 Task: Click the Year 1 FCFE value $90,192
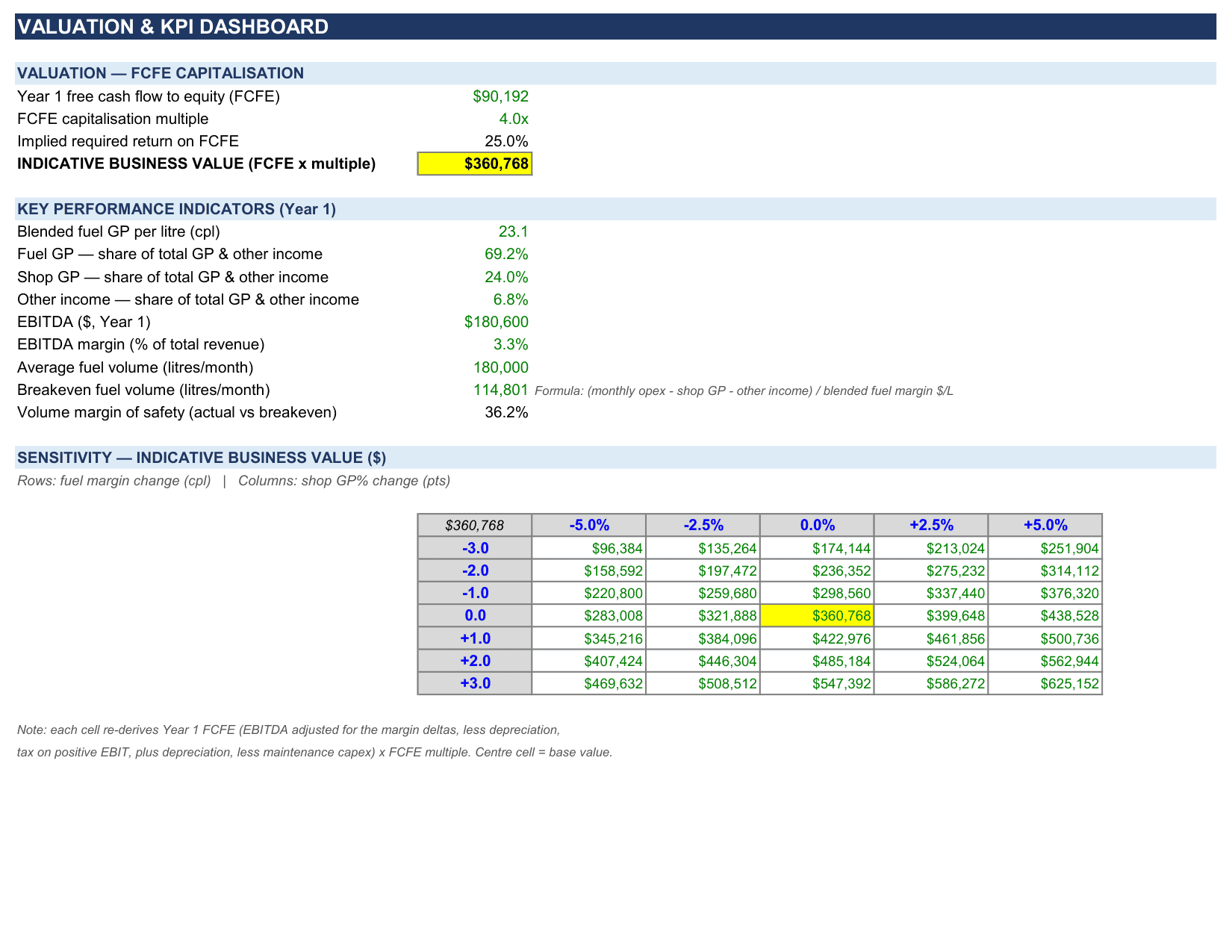point(500,96)
